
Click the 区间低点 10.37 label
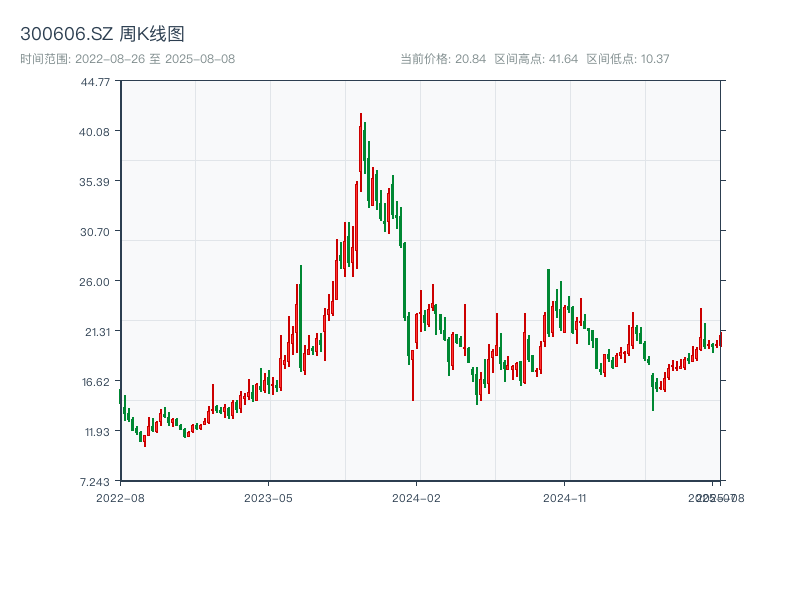tap(627, 59)
